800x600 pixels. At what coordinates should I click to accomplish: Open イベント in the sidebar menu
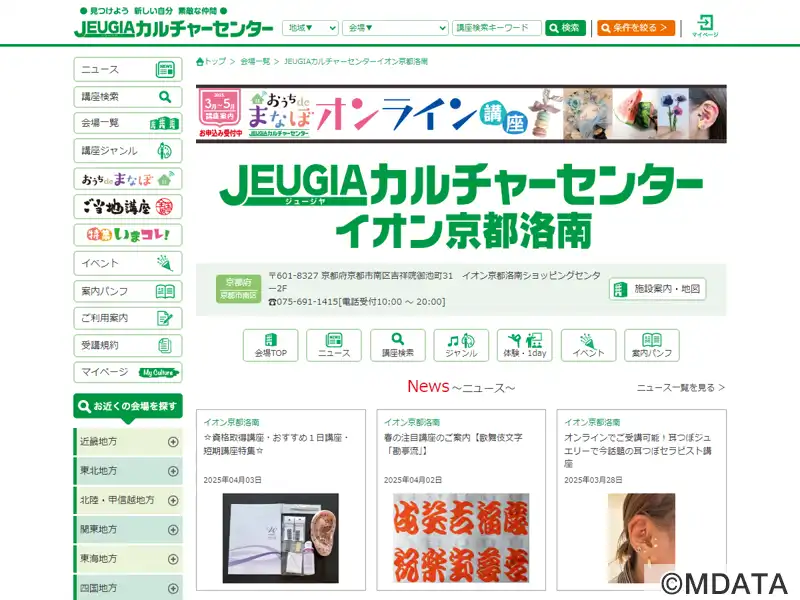pyautogui.click(x=128, y=263)
